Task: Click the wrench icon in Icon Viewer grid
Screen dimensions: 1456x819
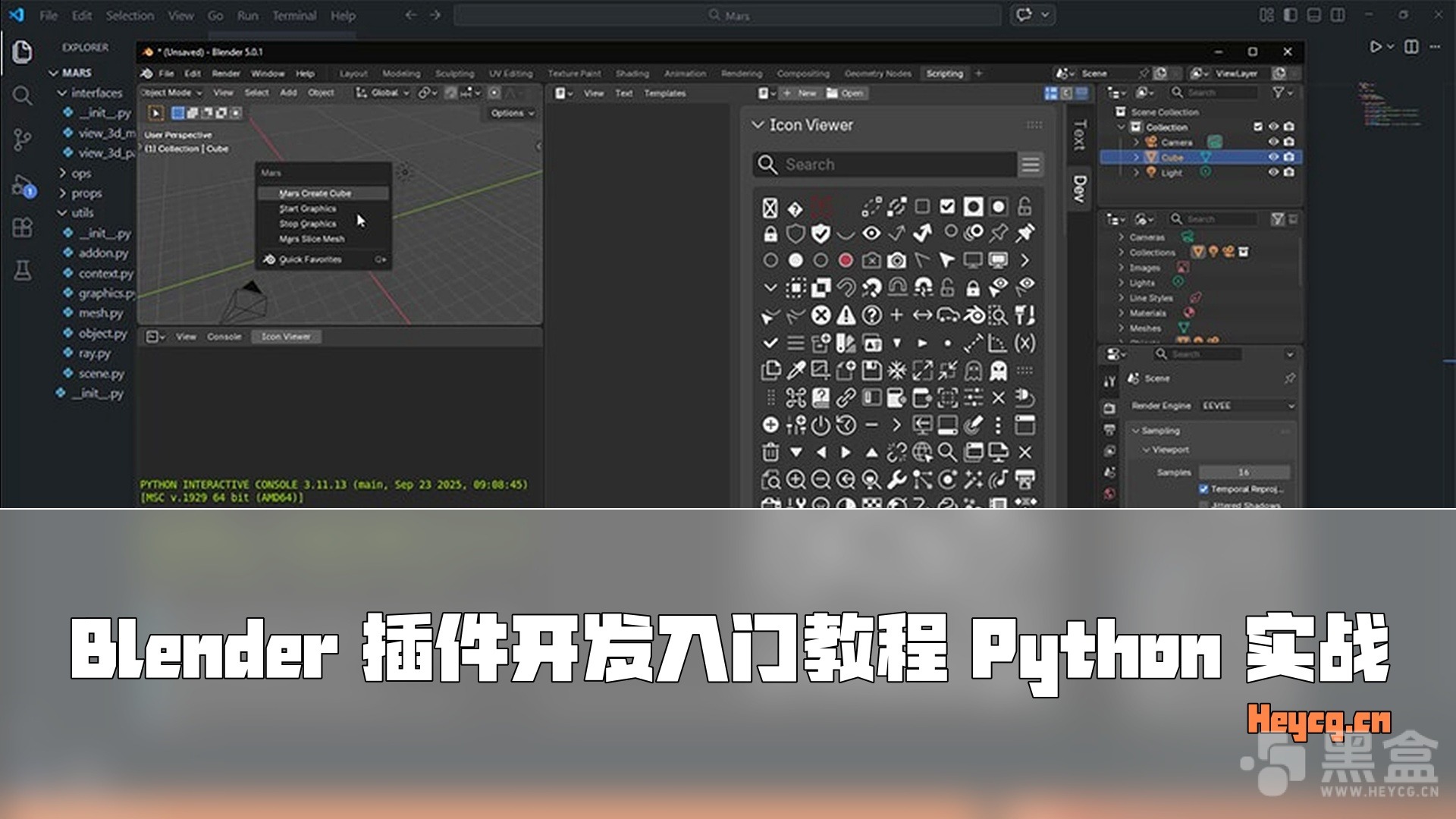Action: (897, 479)
